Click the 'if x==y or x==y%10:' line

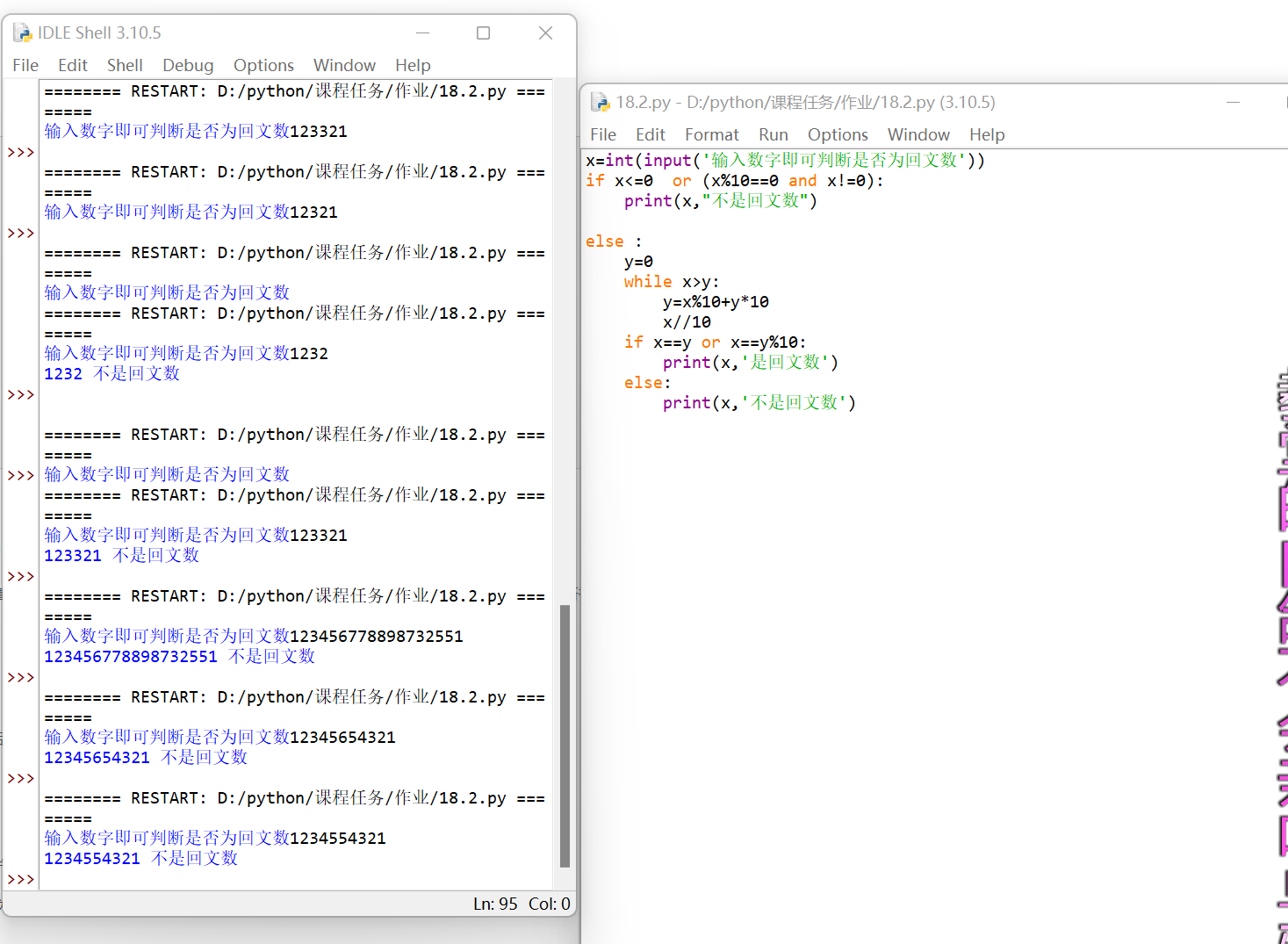pyautogui.click(x=715, y=342)
